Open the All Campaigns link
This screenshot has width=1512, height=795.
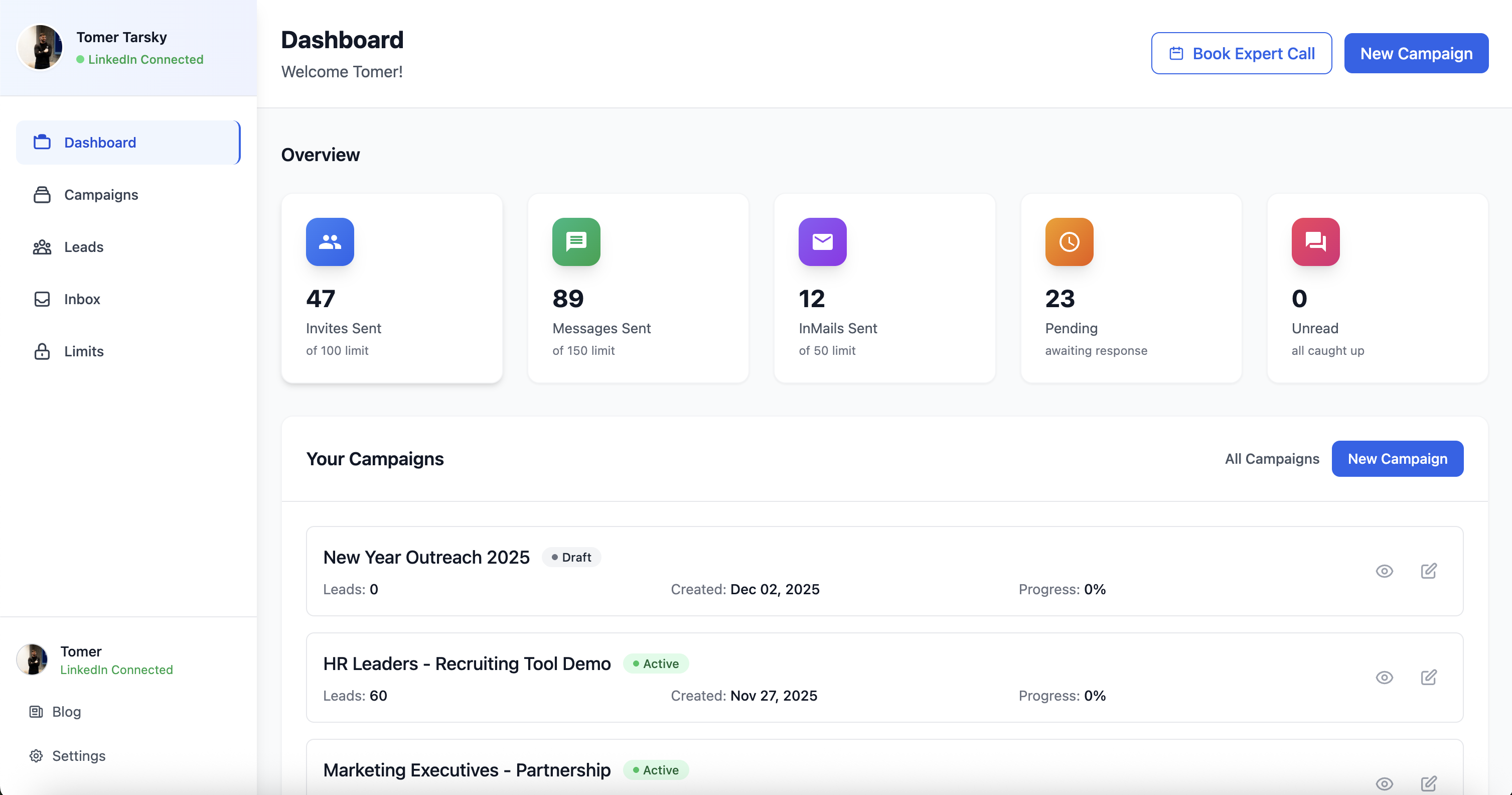1271,459
